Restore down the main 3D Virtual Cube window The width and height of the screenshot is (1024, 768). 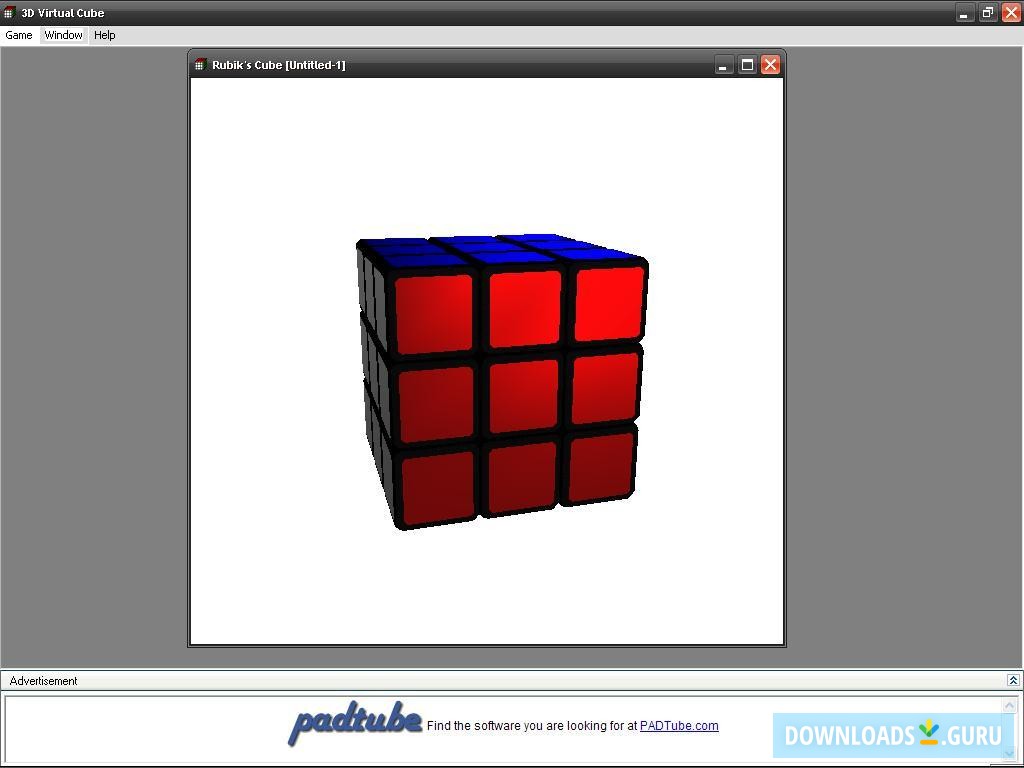point(987,12)
